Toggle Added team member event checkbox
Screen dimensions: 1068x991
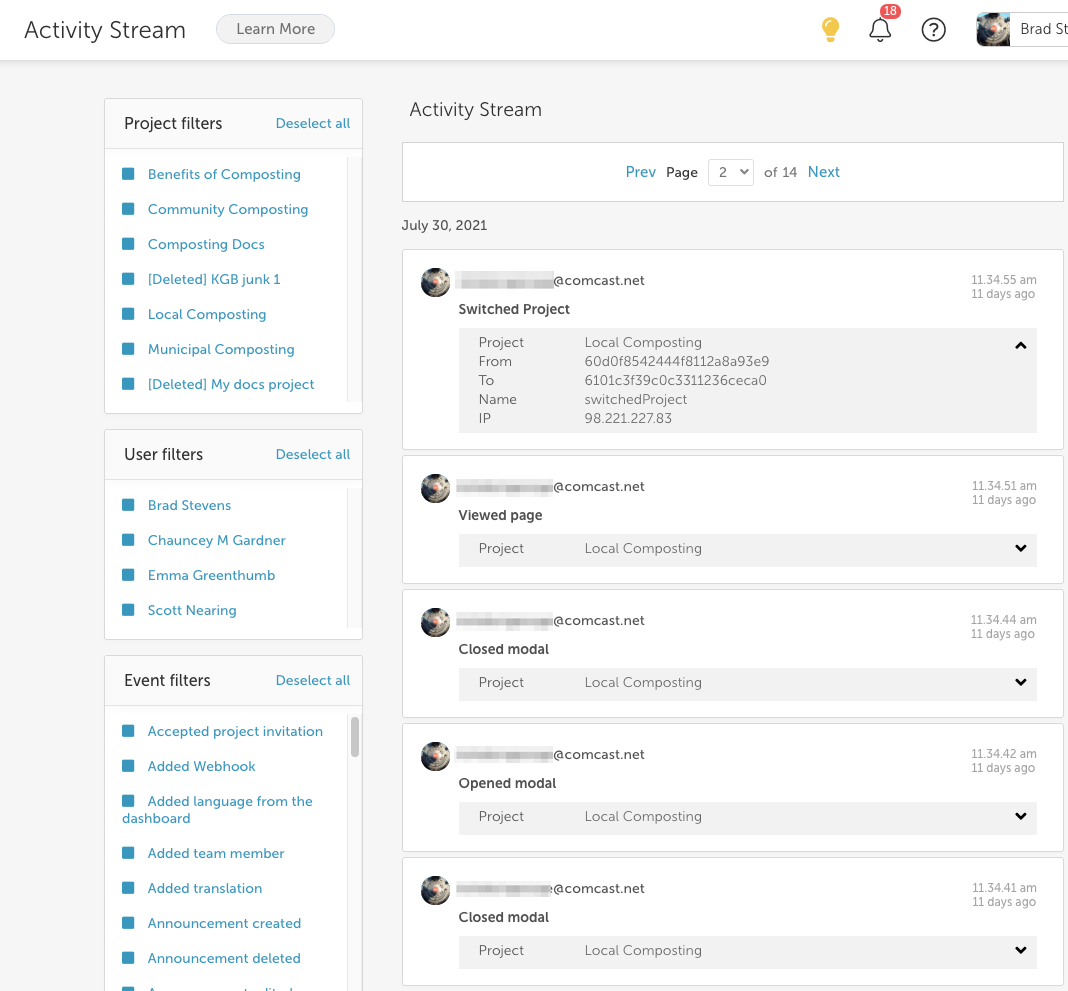[x=128, y=853]
